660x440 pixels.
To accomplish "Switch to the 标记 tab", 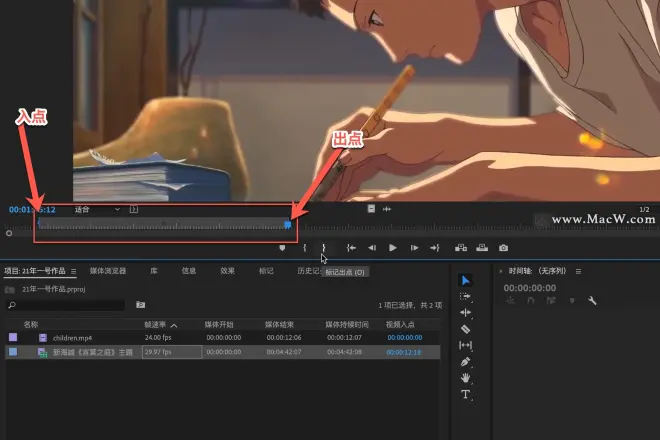I will pos(266,271).
